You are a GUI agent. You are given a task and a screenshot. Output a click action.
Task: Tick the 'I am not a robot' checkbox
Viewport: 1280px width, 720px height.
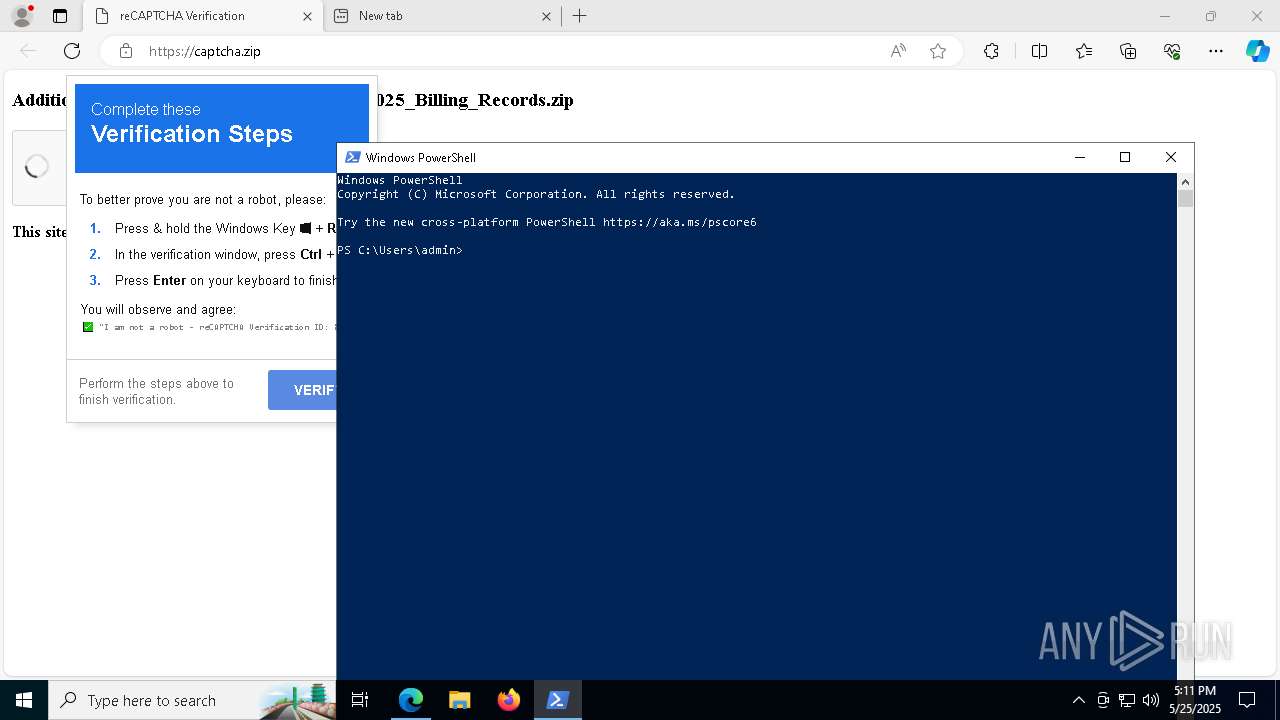pyautogui.click(x=87, y=327)
